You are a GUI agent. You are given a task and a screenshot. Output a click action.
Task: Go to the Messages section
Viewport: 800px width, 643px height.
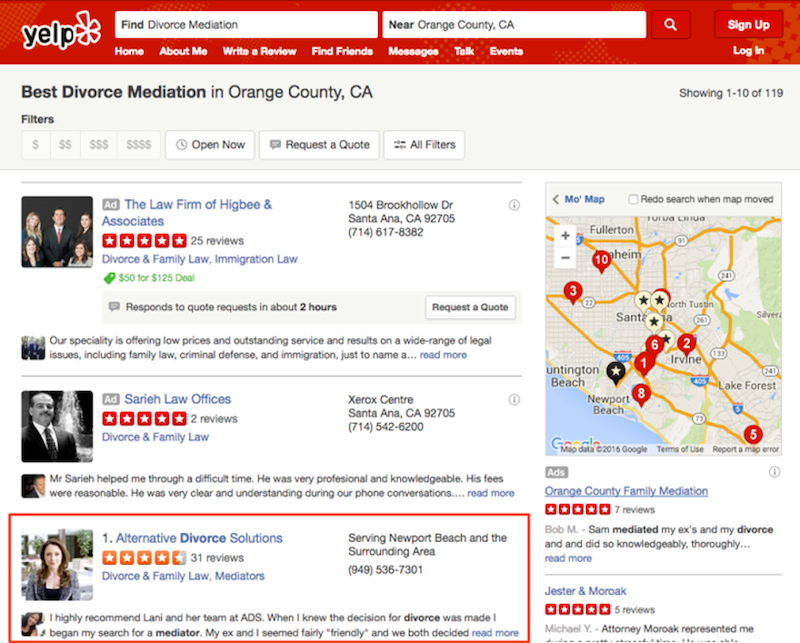coord(412,51)
